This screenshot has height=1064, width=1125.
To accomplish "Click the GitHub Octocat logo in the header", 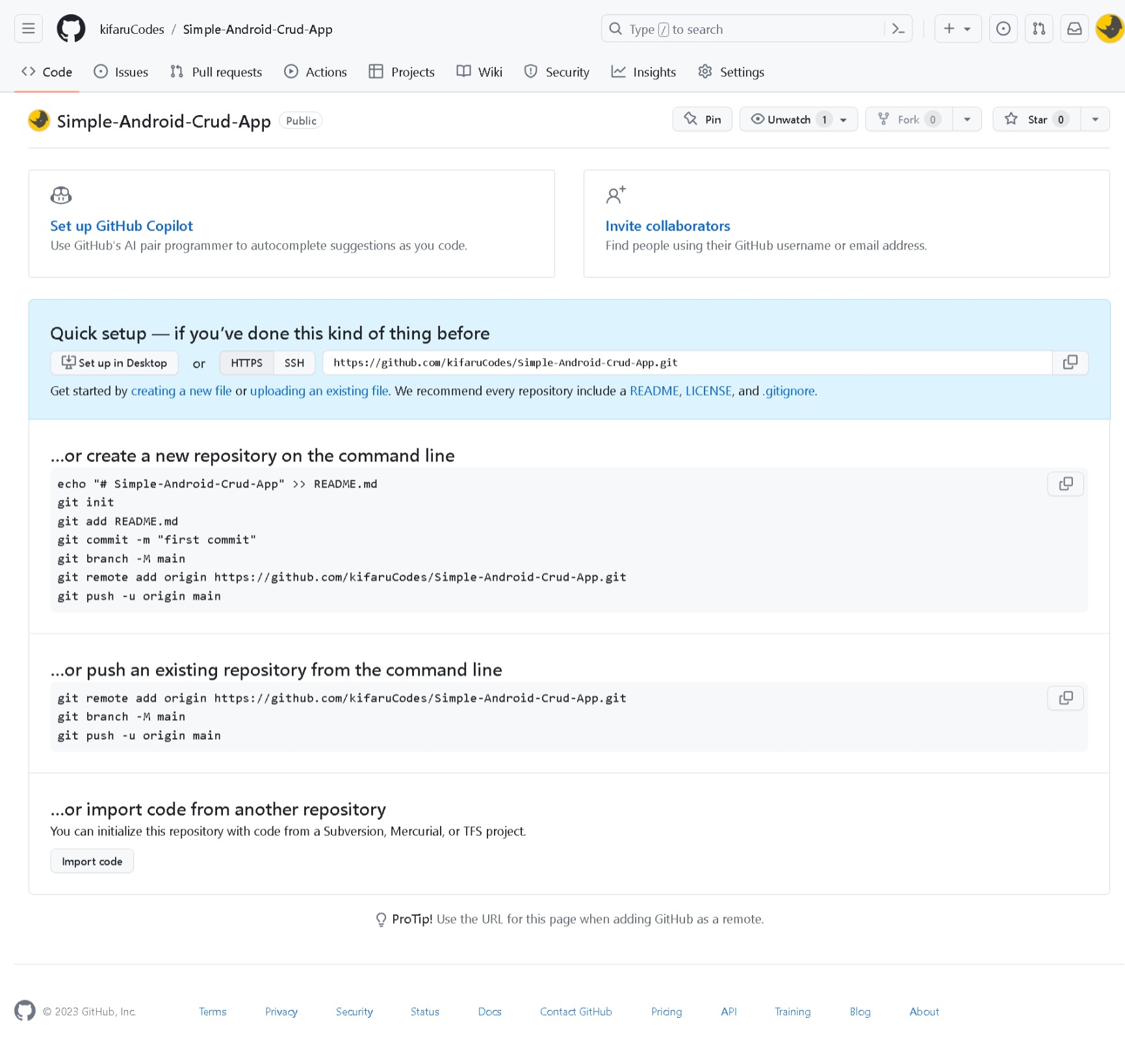I will coord(71,29).
